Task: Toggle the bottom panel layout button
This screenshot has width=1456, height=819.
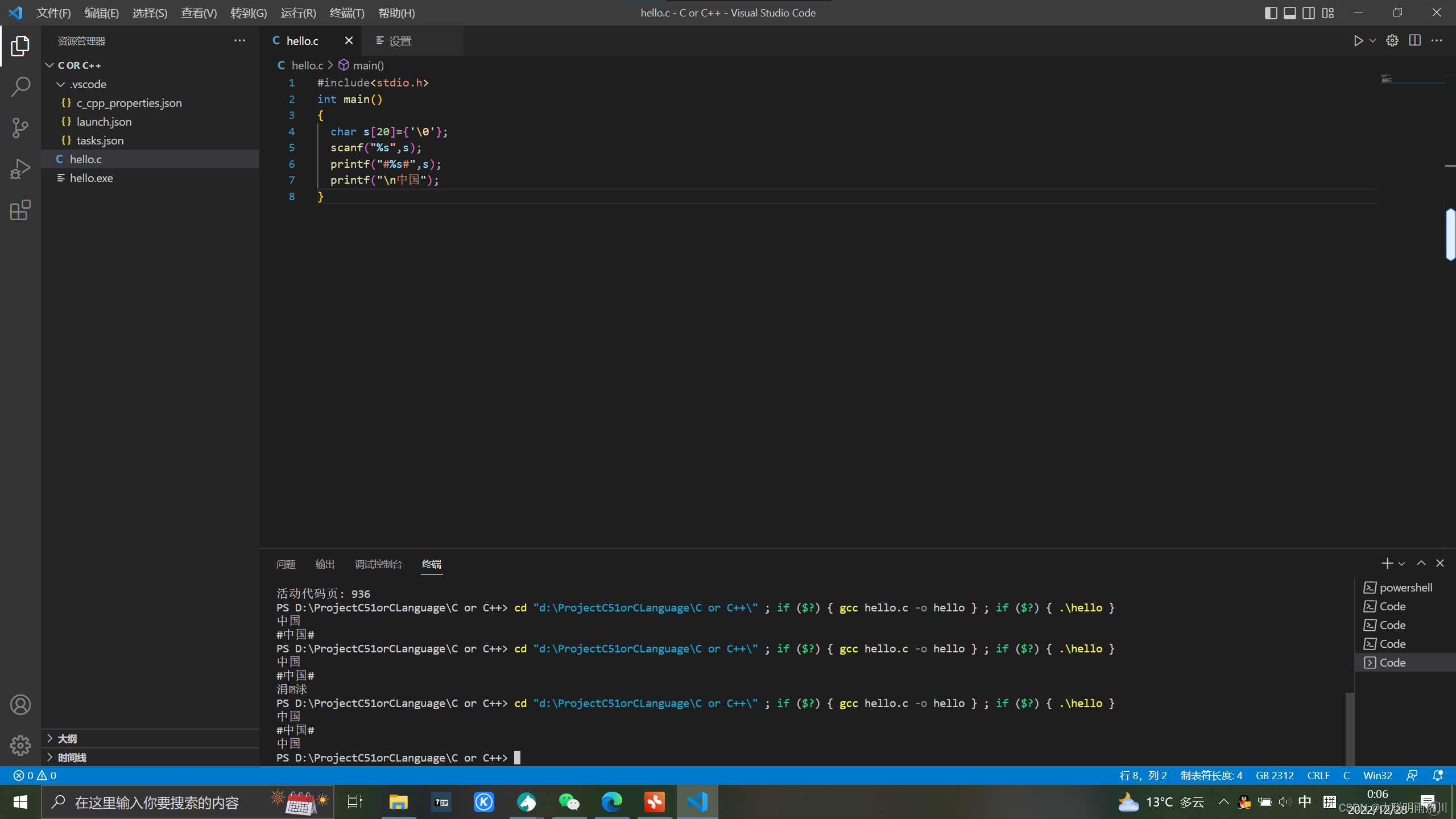Action: [1290, 13]
